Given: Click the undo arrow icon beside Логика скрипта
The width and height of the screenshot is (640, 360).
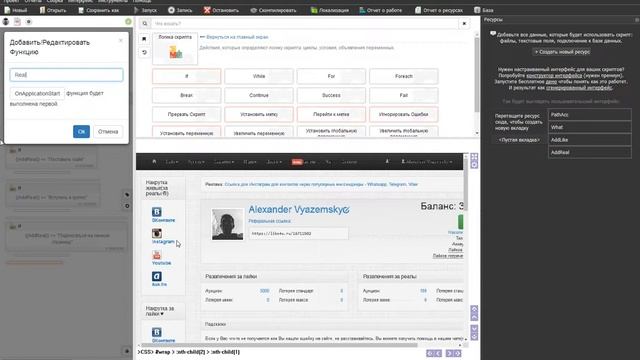Looking at the screenshot, I should pyautogui.click(x=144, y=53).
